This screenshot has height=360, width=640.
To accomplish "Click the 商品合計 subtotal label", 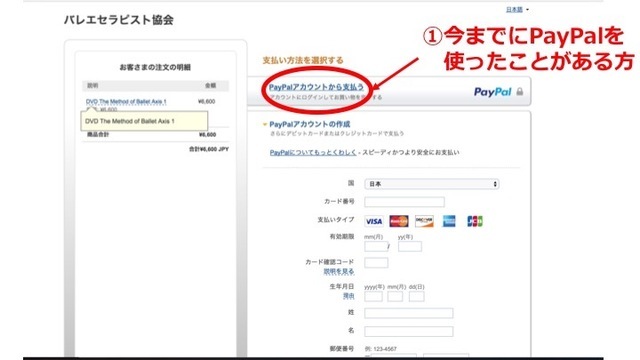I will point(98,134).
